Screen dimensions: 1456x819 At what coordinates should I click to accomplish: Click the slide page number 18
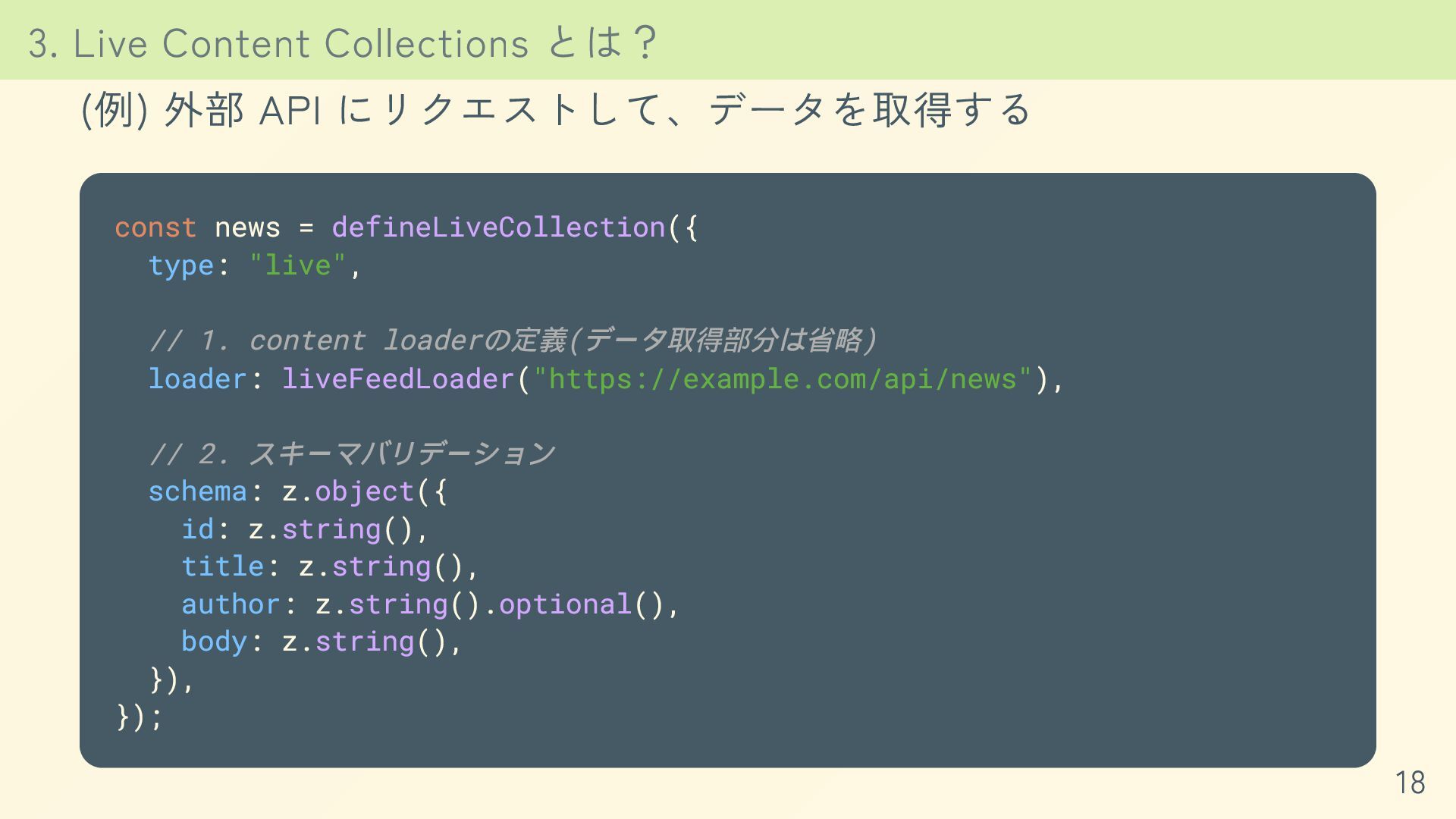click(x=1410, y=783)
